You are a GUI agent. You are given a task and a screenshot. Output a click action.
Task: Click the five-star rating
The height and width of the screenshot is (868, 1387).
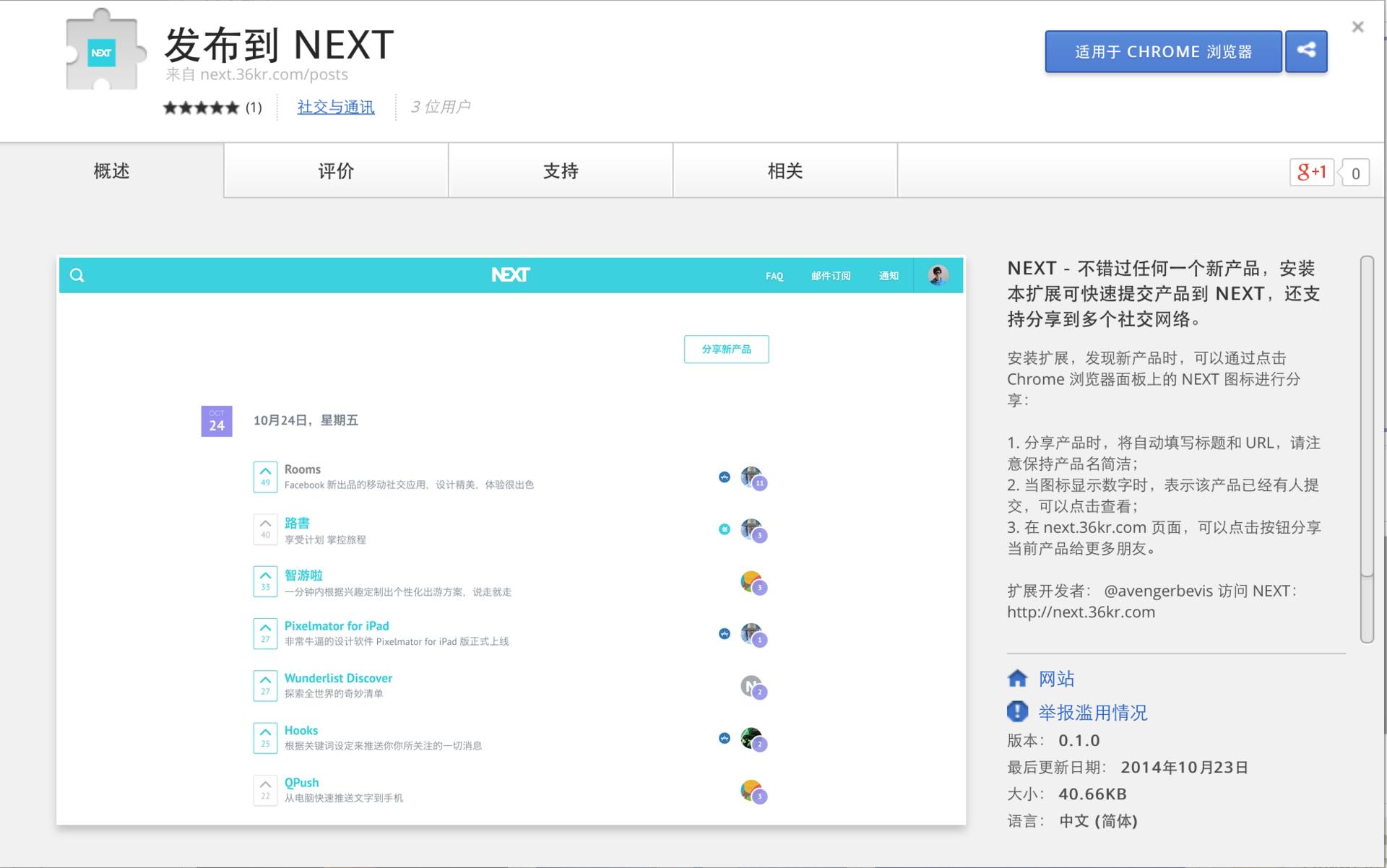click(201, 108)
